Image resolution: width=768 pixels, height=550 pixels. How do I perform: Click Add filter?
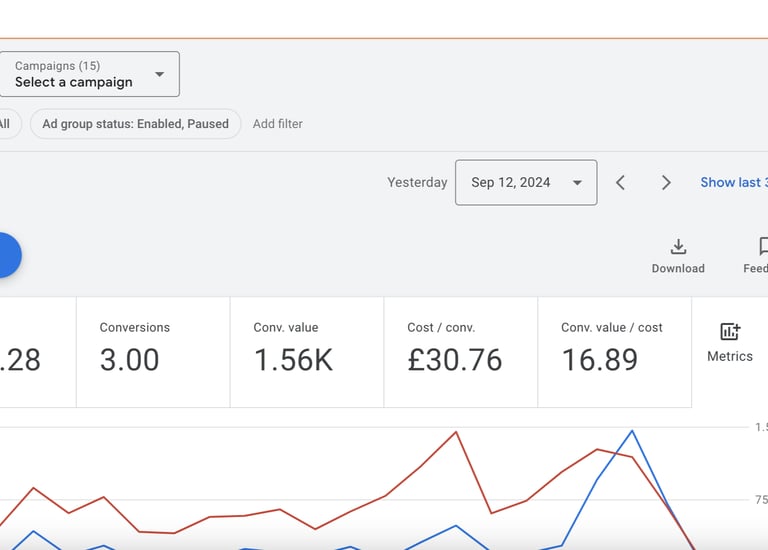tap(278, 124)
